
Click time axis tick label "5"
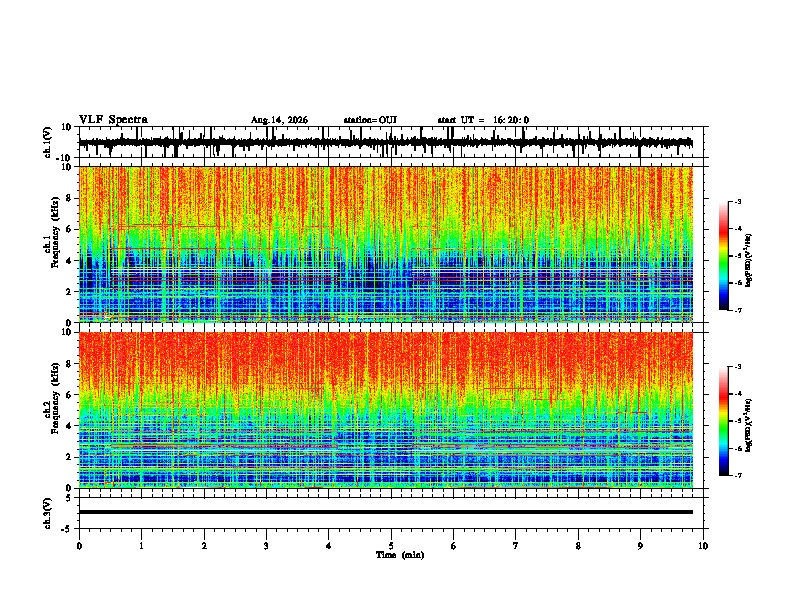(x=391, y=546)
